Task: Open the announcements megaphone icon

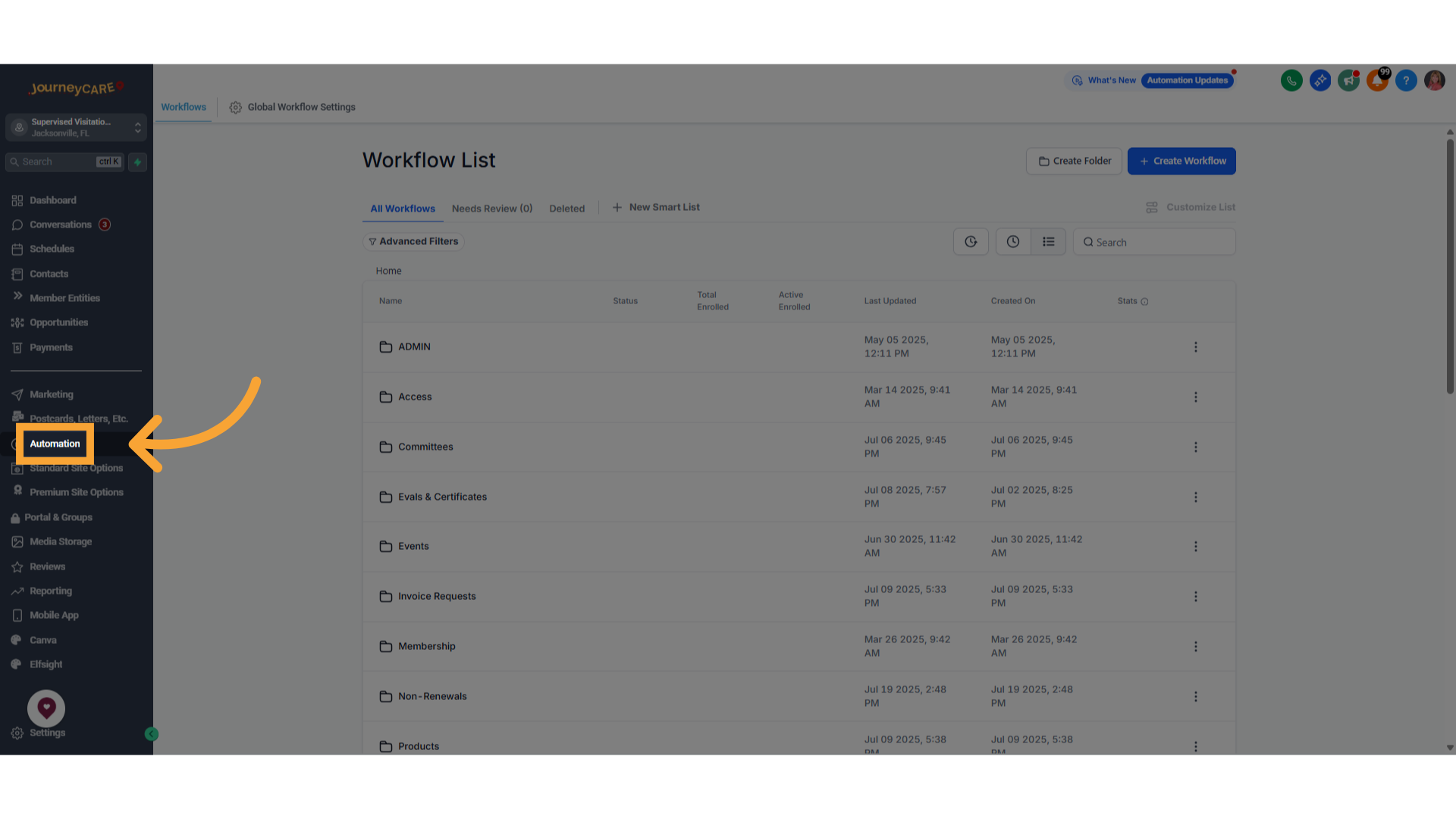Action: coord(1348,80)
